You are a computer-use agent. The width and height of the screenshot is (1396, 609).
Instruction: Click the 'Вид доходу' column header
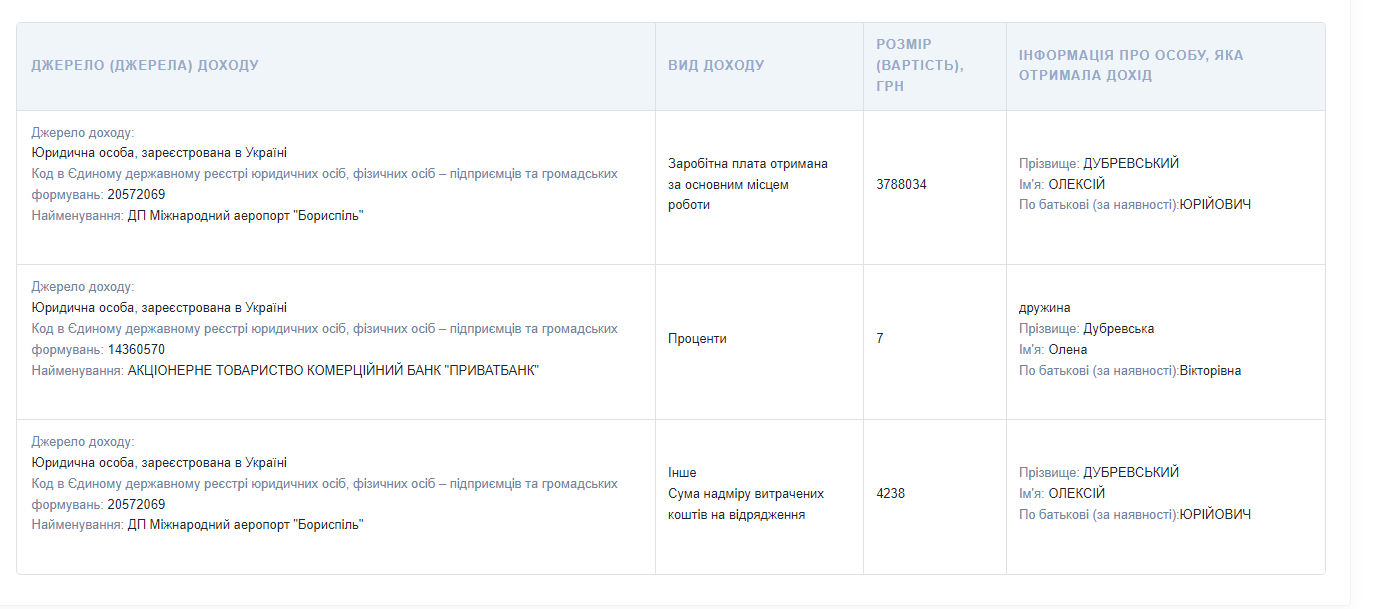coord(716,65)
